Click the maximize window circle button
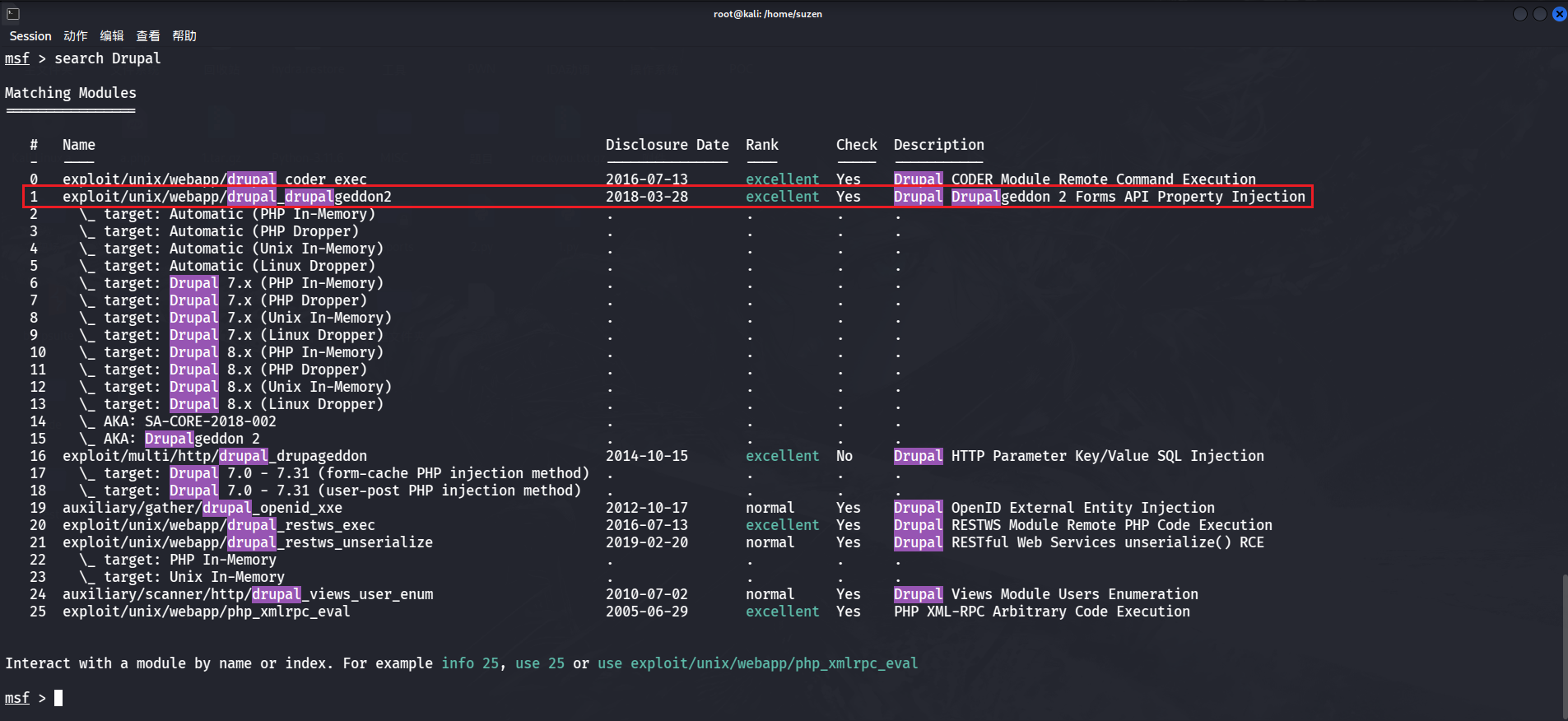This screenshot has width=1568, height=721. point(1539,14)
